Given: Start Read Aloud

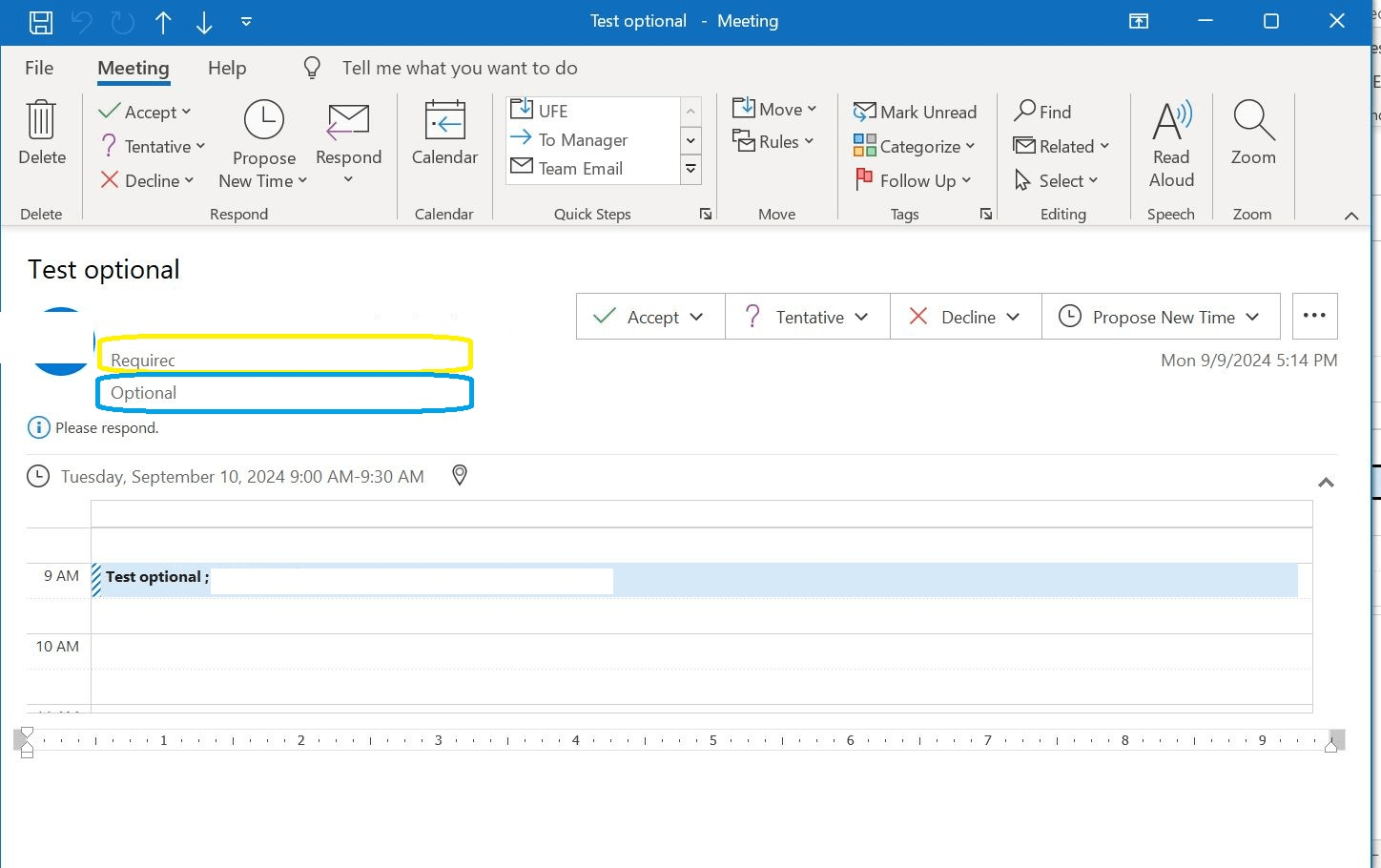Looking at the screenshot, I should coord(1171,143).
